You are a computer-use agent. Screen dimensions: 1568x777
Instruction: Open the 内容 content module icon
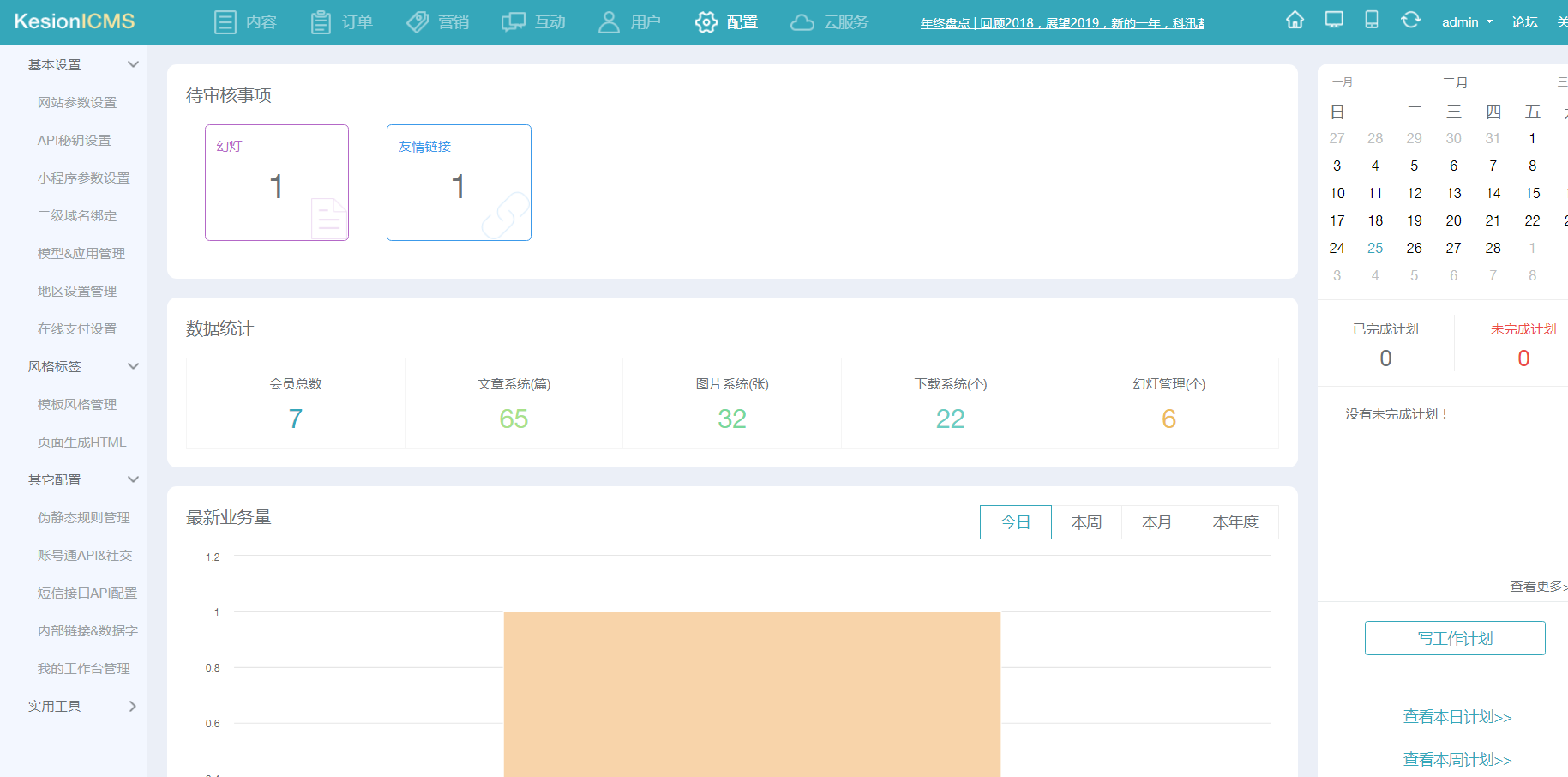pyautogui.click(x=225, y=21)
